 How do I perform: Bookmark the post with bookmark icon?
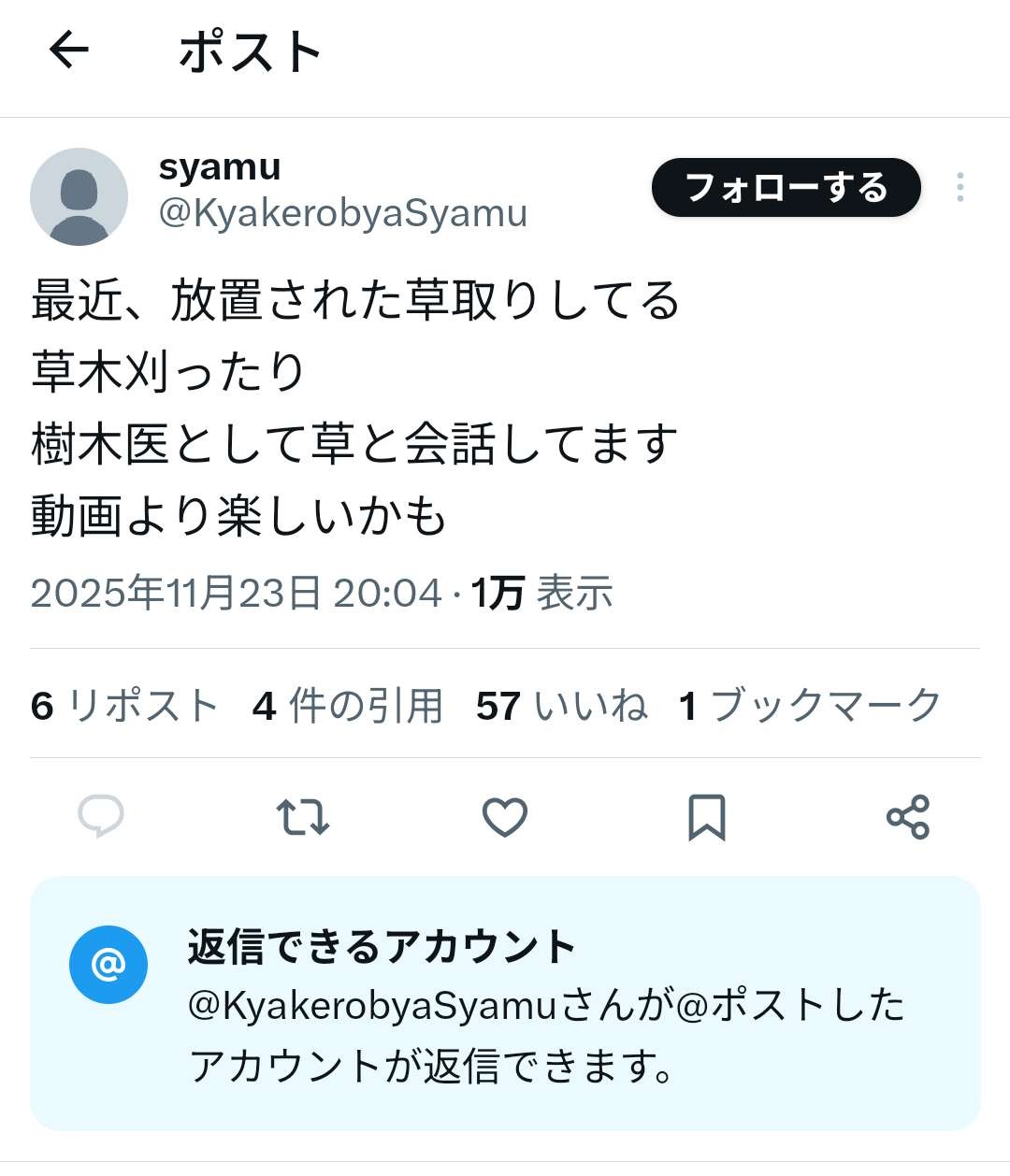pyautogui.click(x=706, y=817)
